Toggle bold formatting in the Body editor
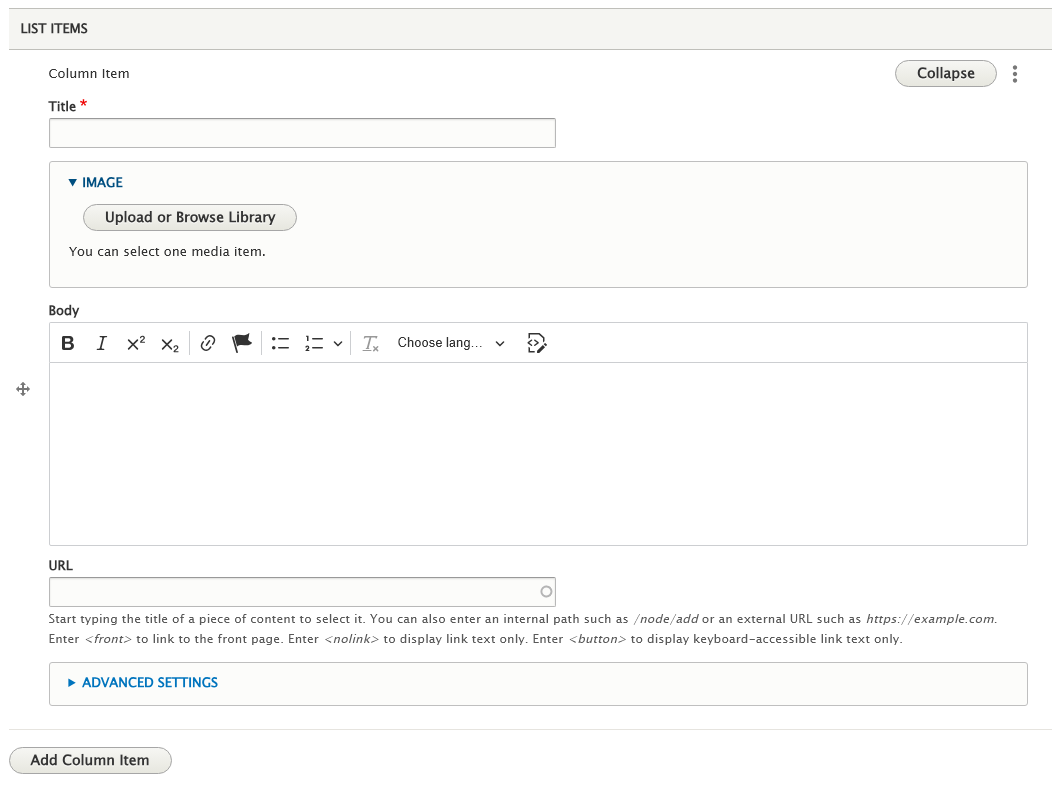Image resolution: width=1061 pixels, height=787 pixels. [67, 343]
